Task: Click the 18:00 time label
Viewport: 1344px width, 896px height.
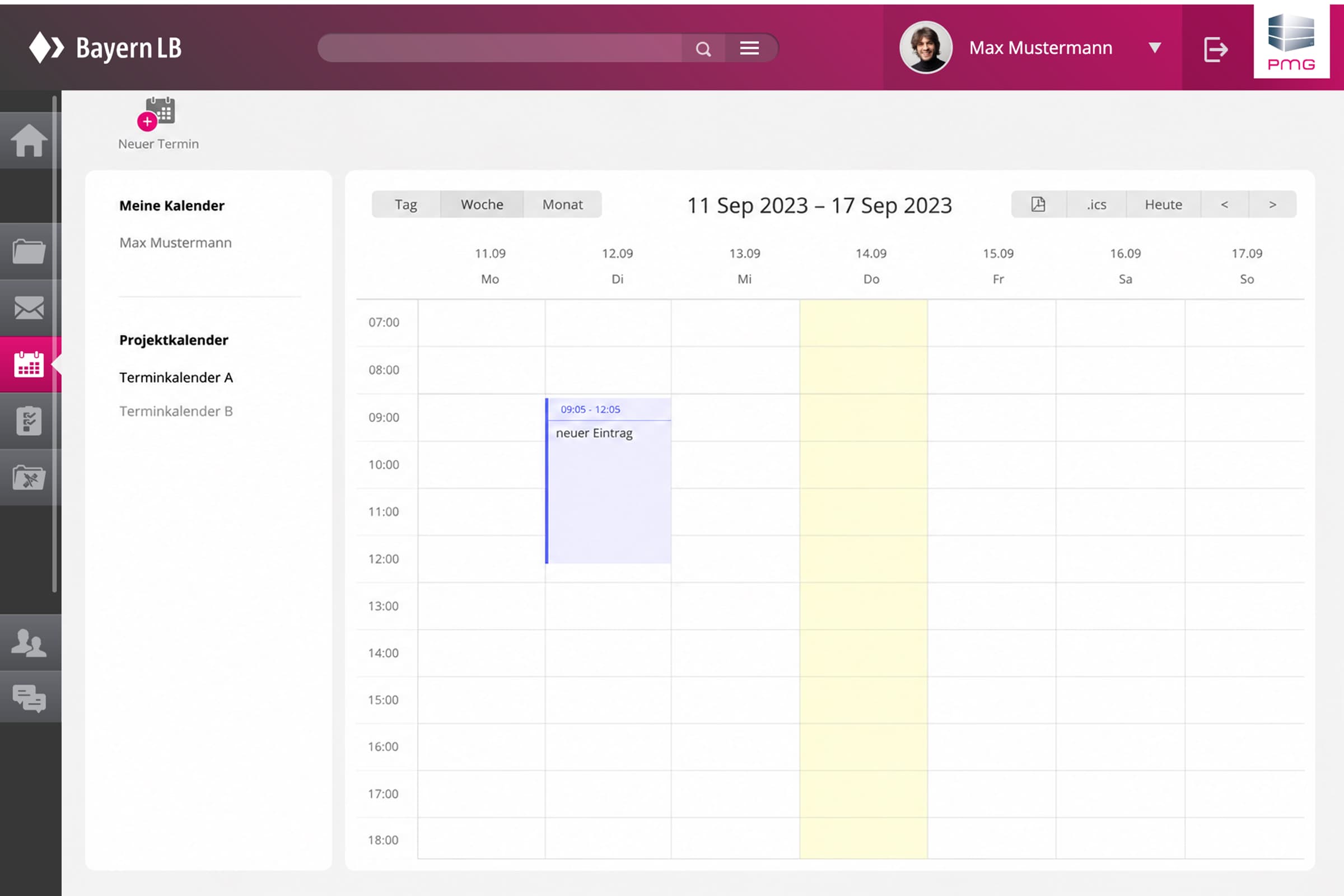Action: tap(383, 840)
